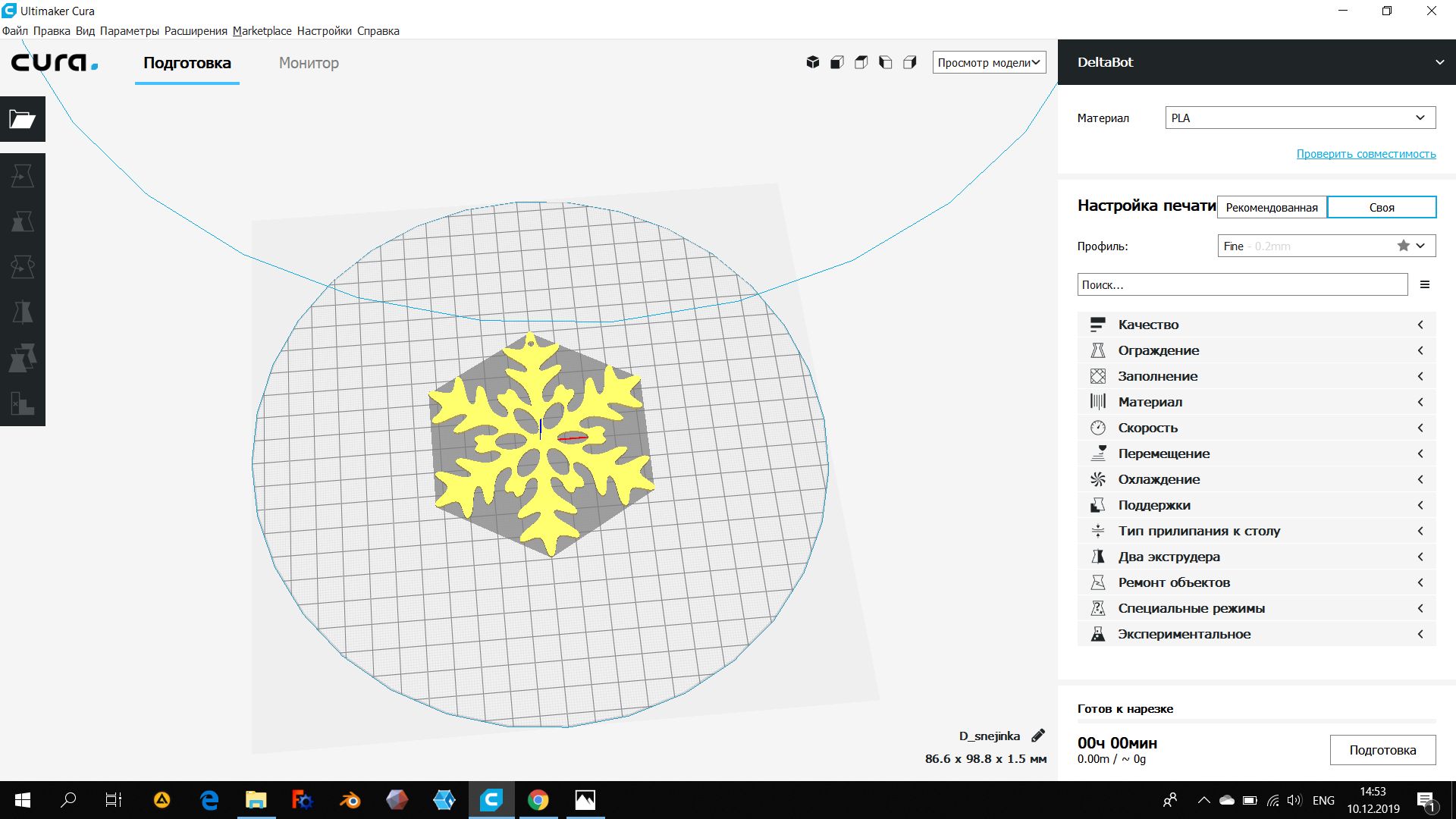
Task: Click the Поиск settings search field
Action: (1242, 285)
